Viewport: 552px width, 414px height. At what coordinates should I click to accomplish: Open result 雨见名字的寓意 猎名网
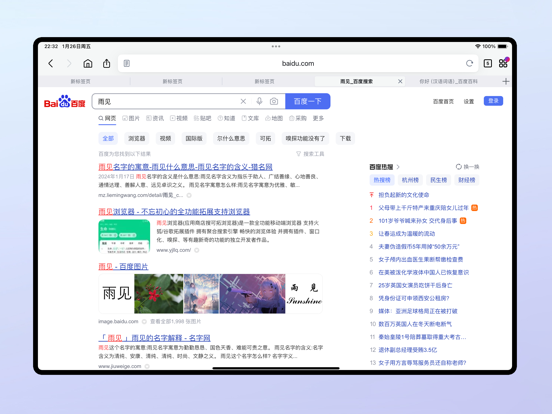185,167
